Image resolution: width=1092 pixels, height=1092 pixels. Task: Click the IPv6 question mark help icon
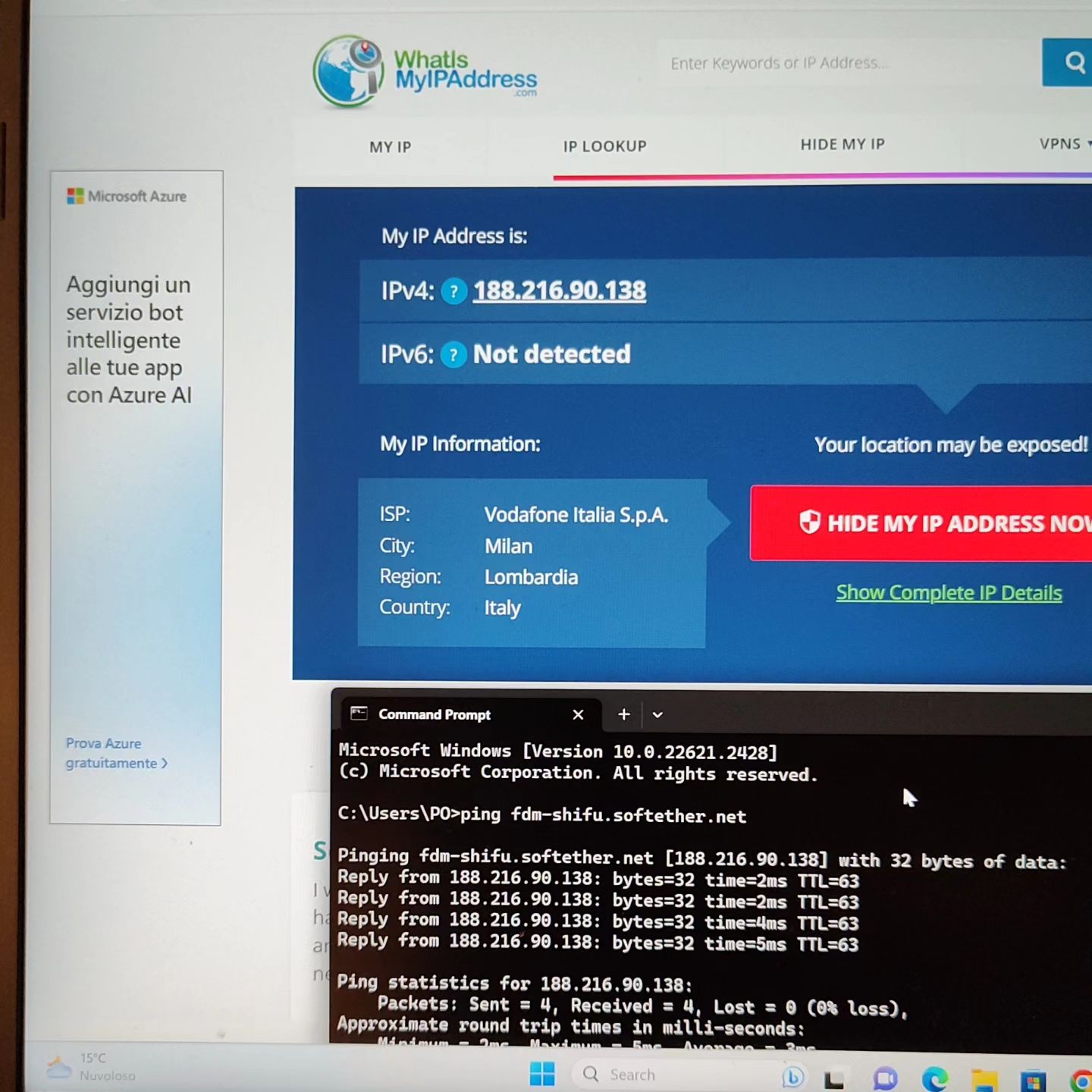(453, 355)
